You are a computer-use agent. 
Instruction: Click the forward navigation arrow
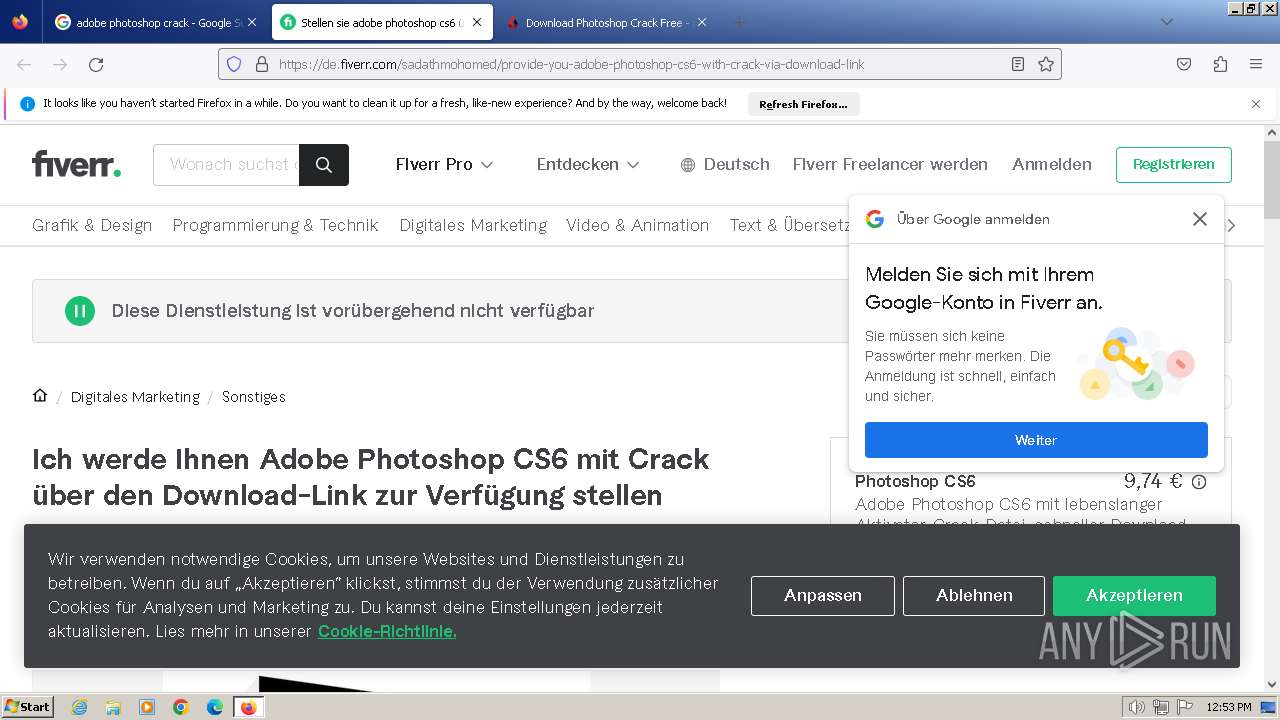click(x=60, y=64)
